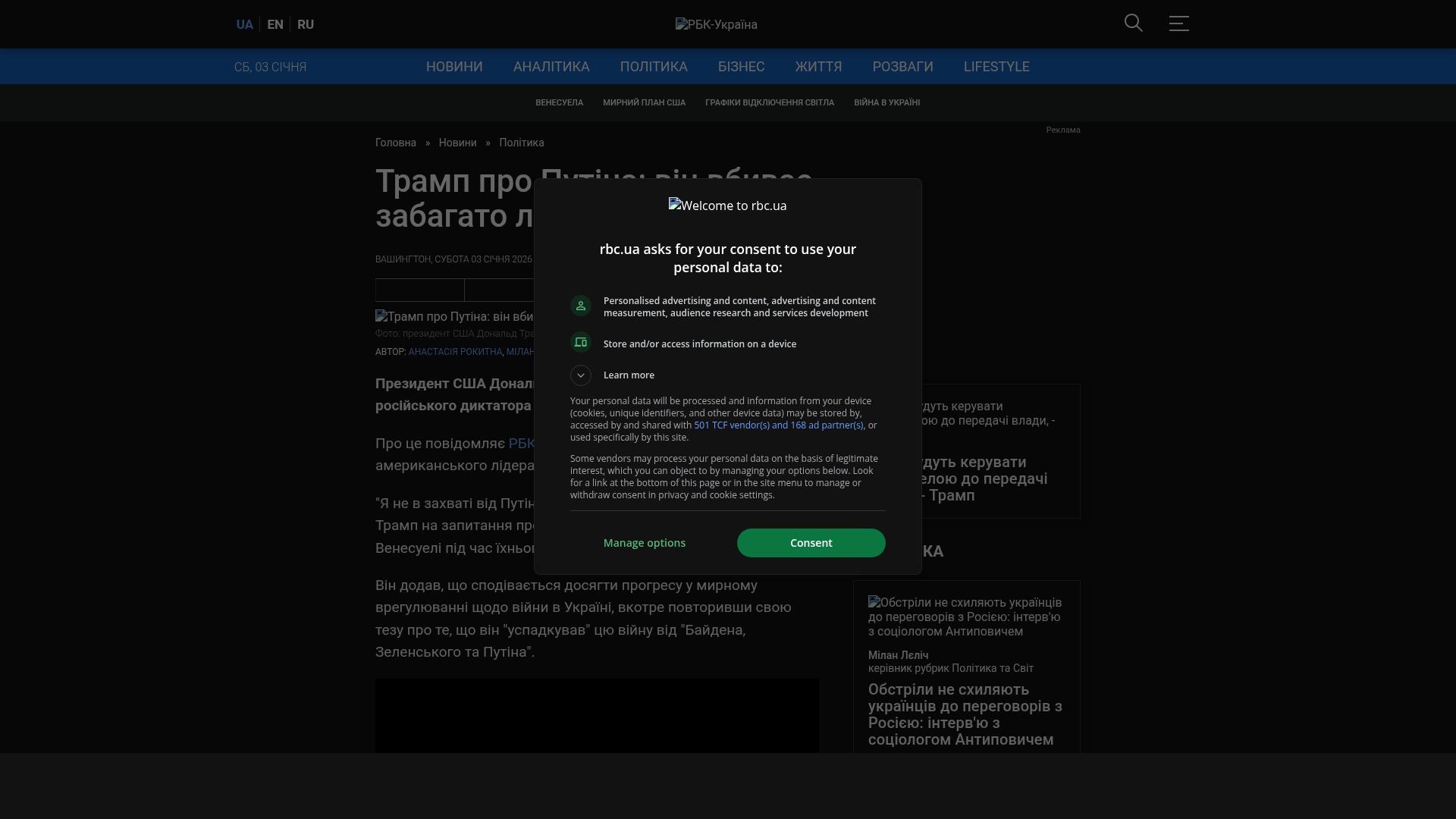Click the РБК-Україна logo
1456x819 pixels.
[x=716, y=24]
